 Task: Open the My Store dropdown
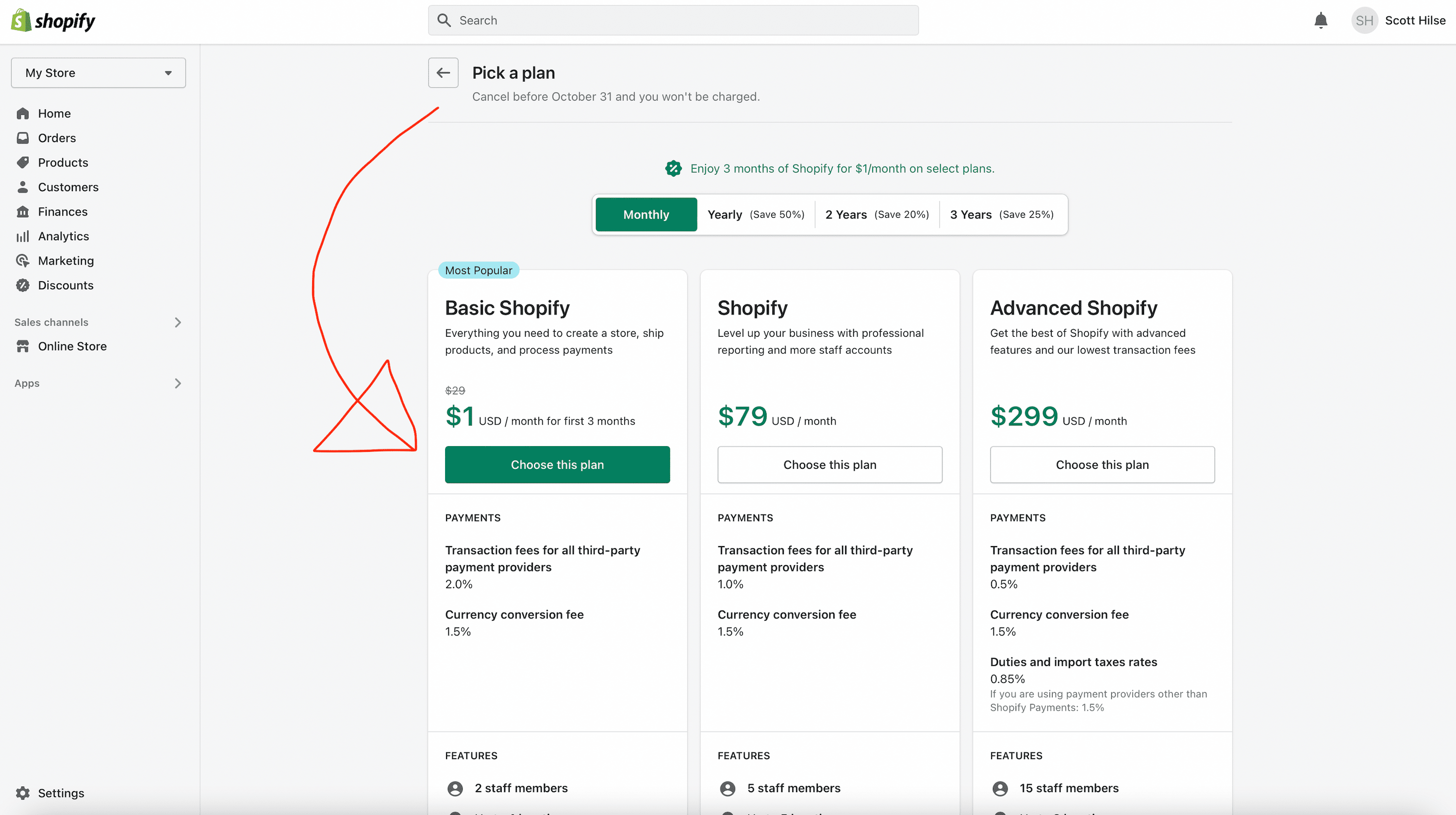pos(99,73)
